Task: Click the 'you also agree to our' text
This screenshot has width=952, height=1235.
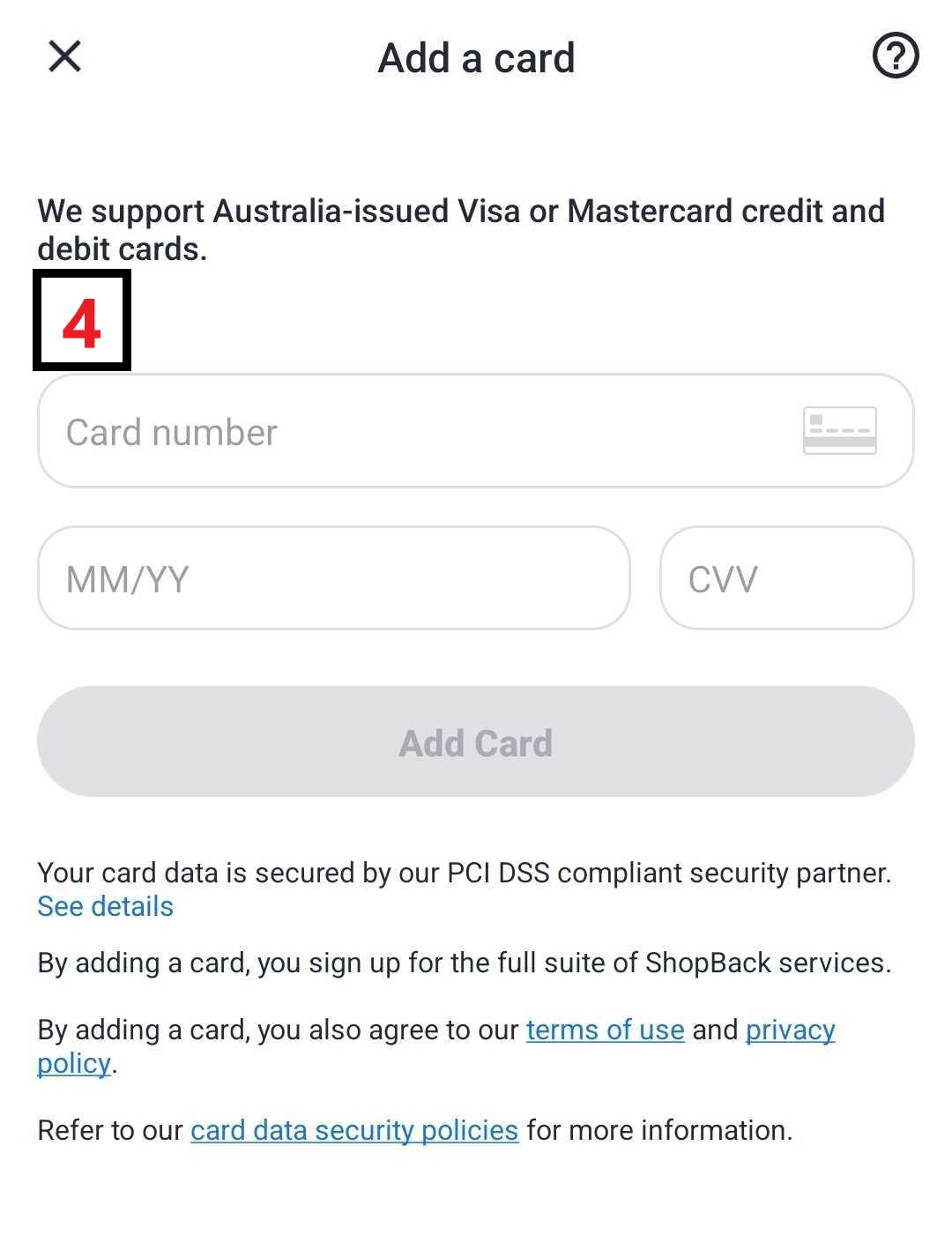Action: pos(388,1030)
